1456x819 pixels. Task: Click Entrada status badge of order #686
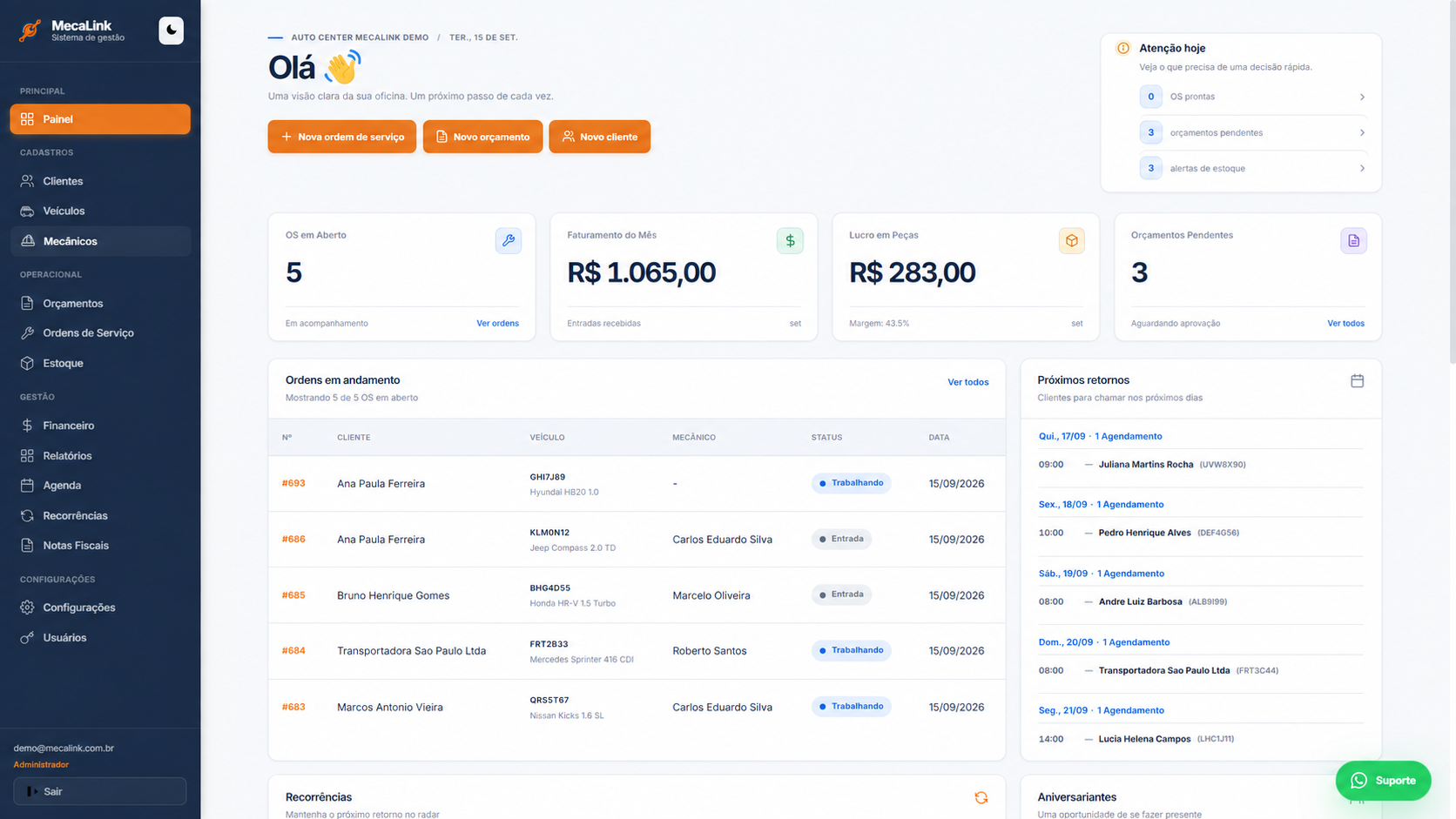[x=841, y=539]
